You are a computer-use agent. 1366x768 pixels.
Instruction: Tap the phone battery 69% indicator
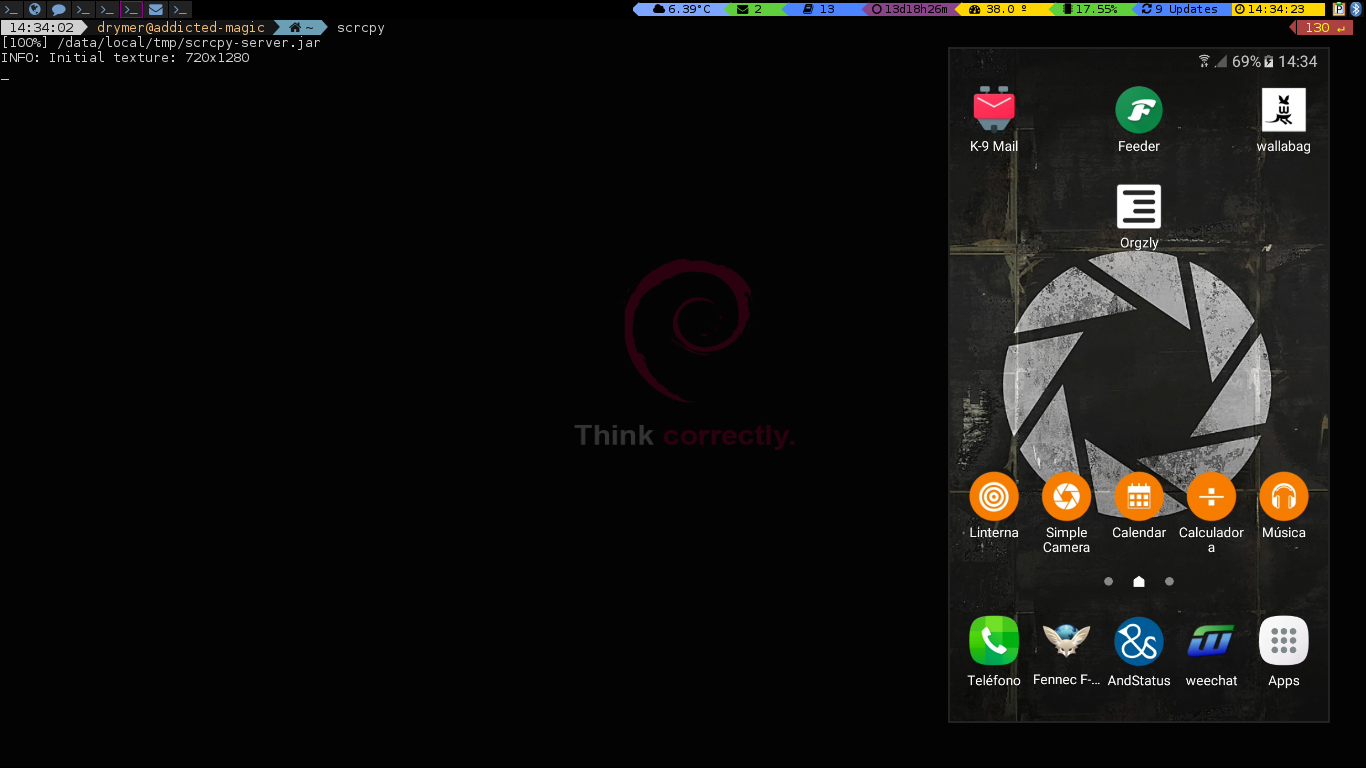pos(1252,61)
